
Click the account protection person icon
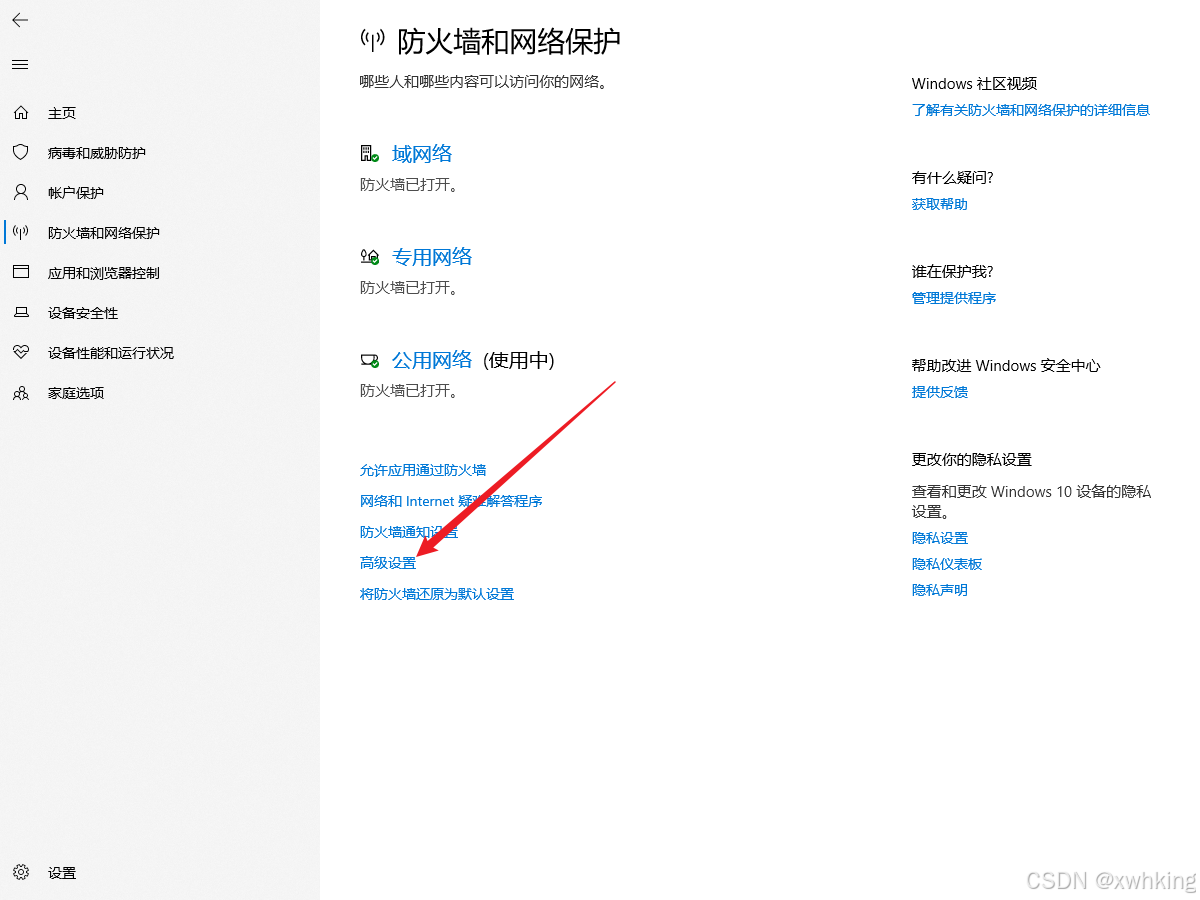(21, 193)
